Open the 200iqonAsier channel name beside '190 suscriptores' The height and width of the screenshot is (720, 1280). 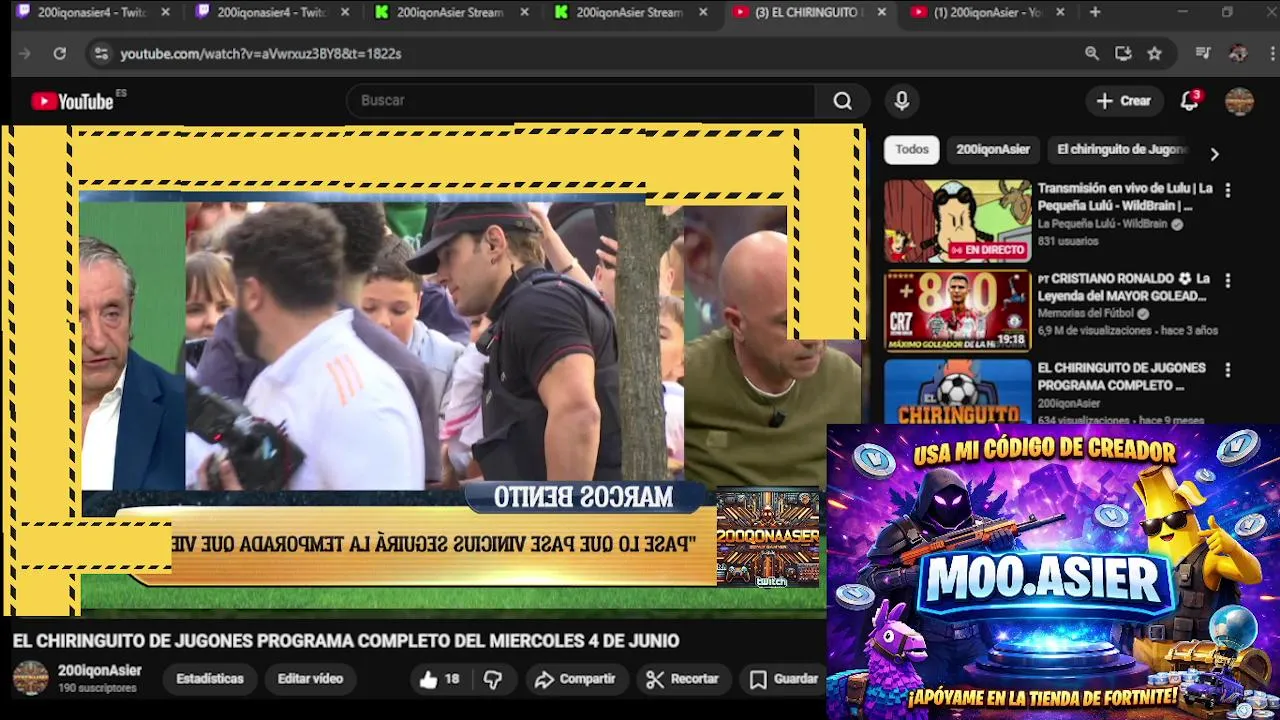pyautogui.click(x=99, y=671)
